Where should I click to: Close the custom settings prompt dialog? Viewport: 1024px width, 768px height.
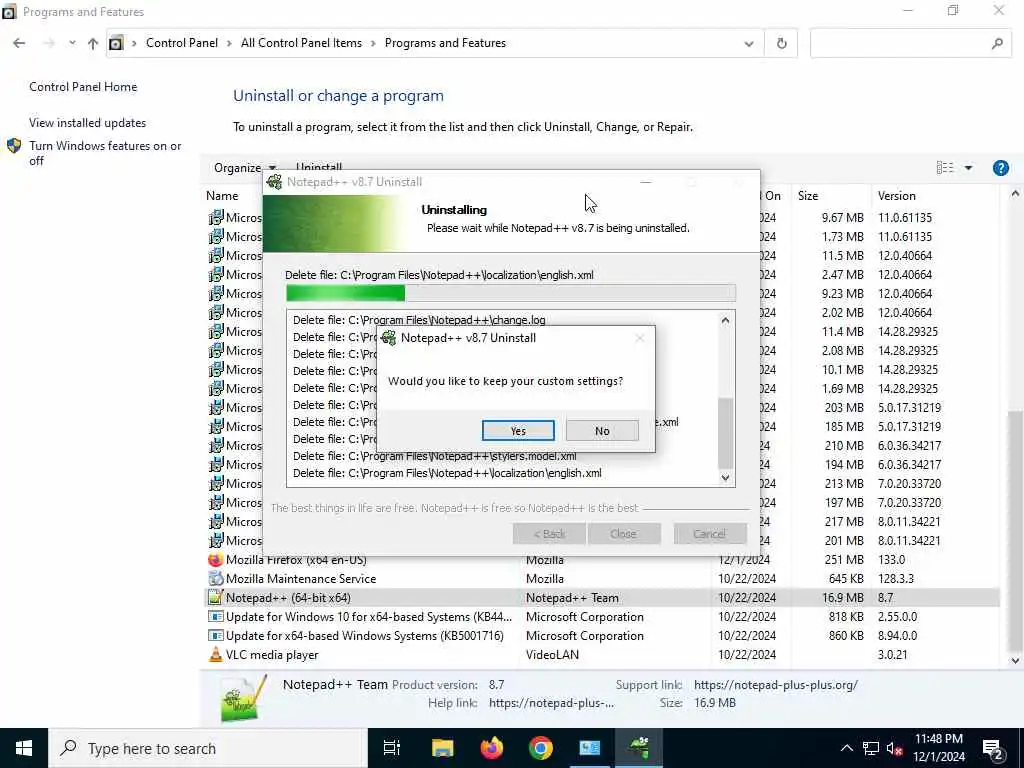coord(639,338)
